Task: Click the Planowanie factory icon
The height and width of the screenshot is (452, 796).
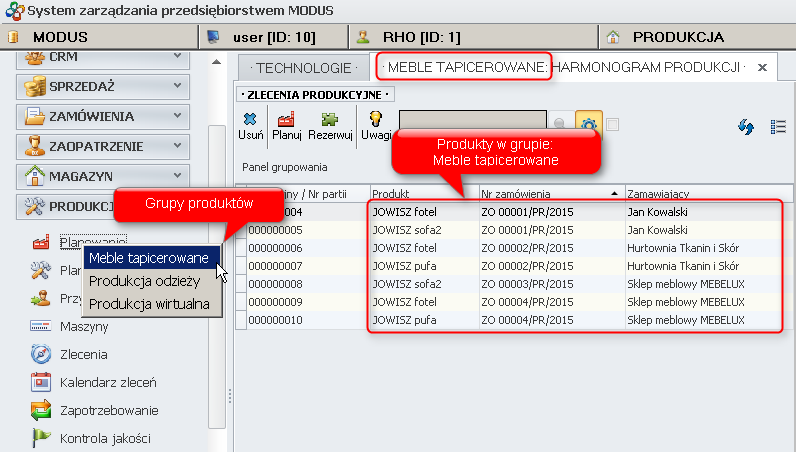Action: tap(41, 242)
